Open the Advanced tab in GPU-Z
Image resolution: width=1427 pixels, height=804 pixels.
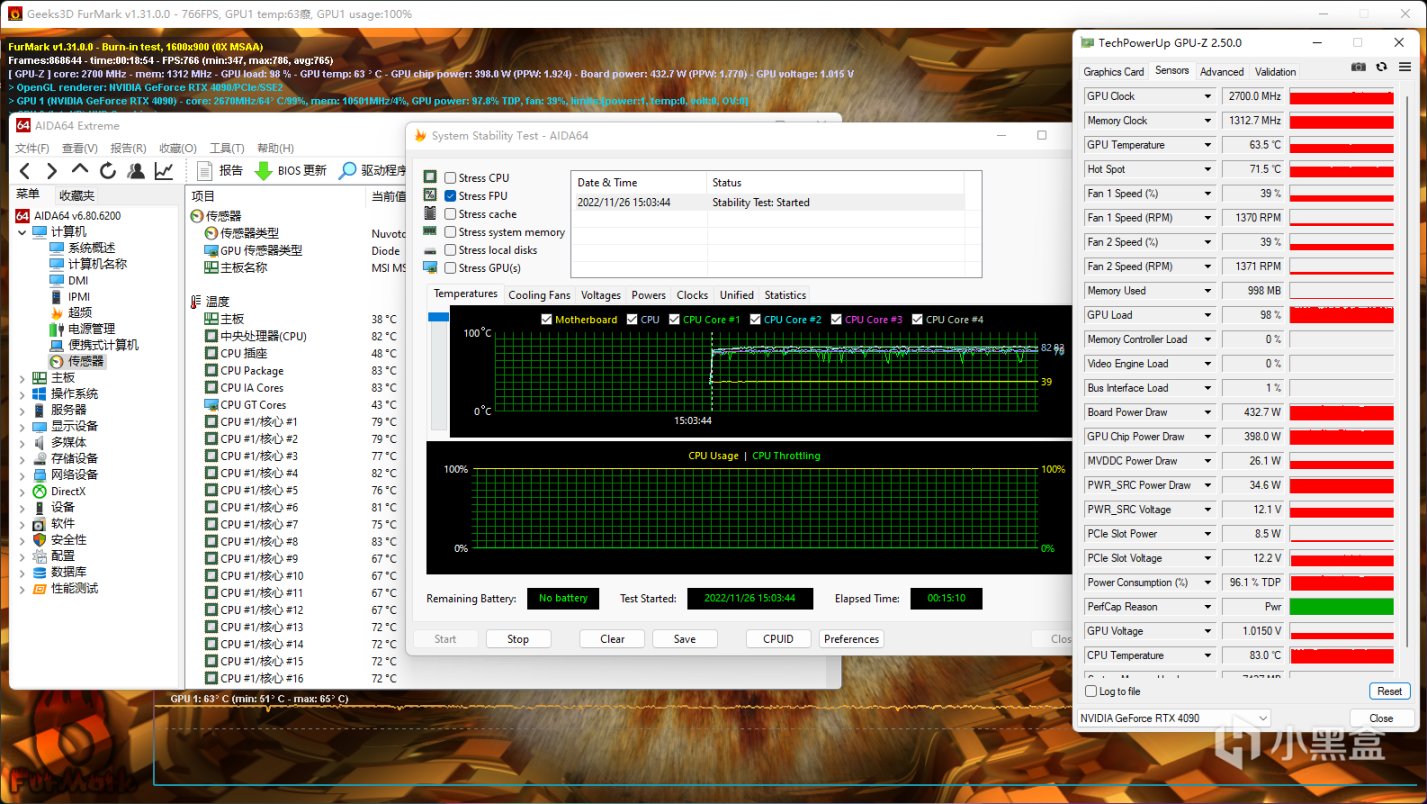tap(1222, 72)
